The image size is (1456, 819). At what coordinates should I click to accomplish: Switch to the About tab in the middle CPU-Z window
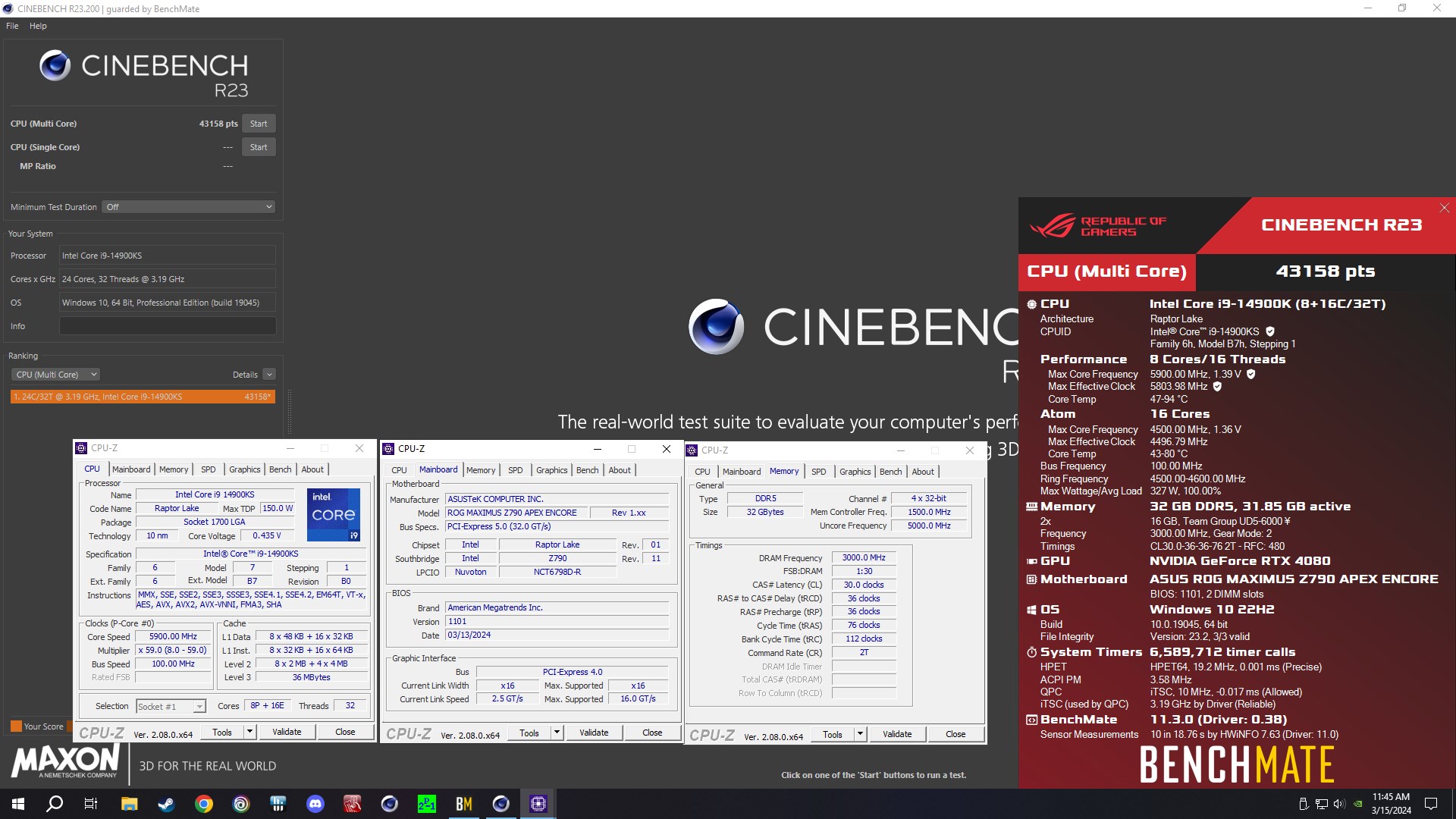click(x=620, y=470)
